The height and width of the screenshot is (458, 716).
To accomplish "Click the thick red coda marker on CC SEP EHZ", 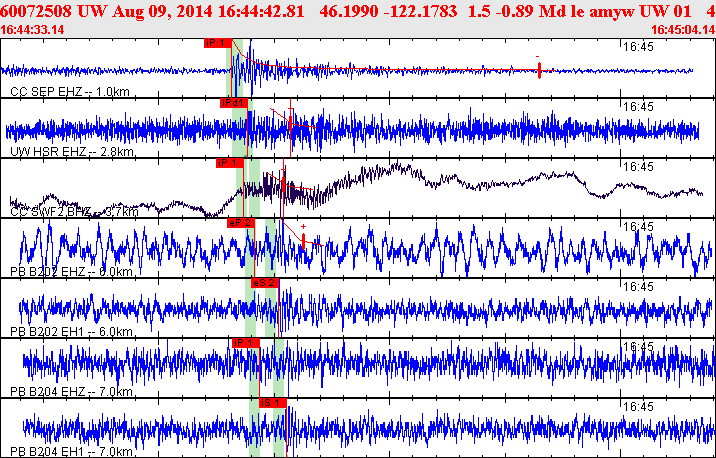I will point(540,70).
